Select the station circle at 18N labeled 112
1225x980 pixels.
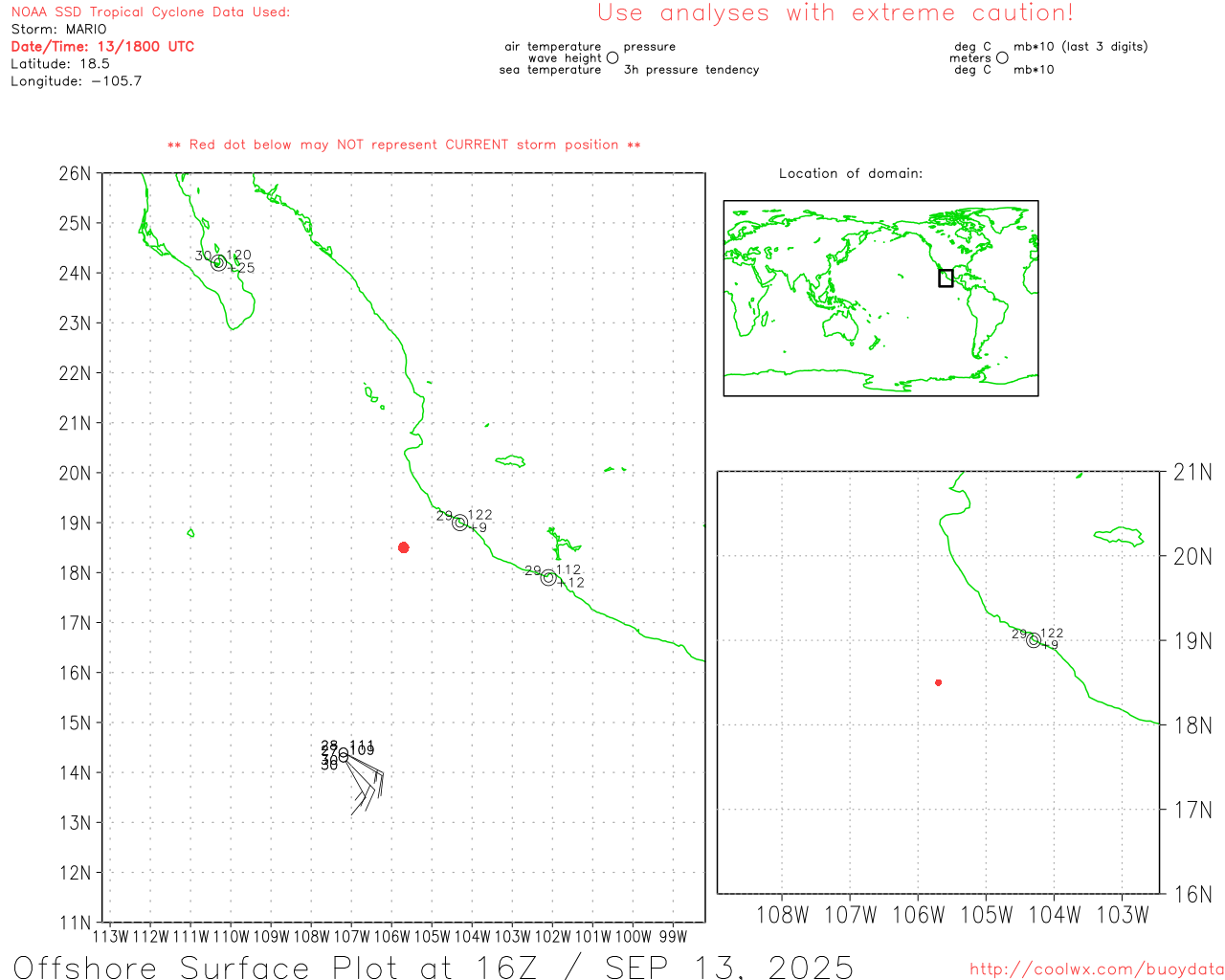(x=548, y=577)
